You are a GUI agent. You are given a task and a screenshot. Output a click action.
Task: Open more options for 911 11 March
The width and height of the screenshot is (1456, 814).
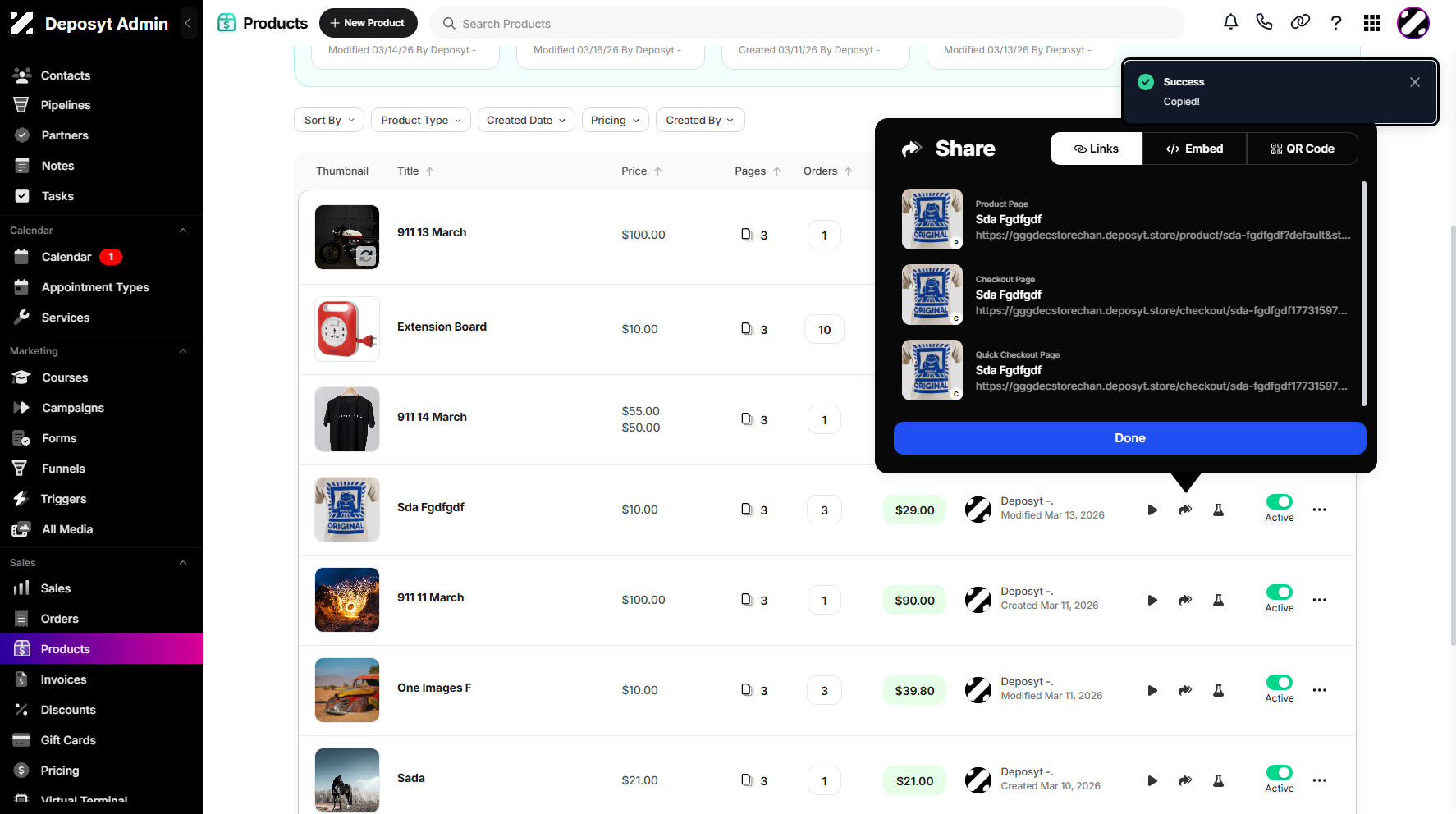pos(1319,600)
